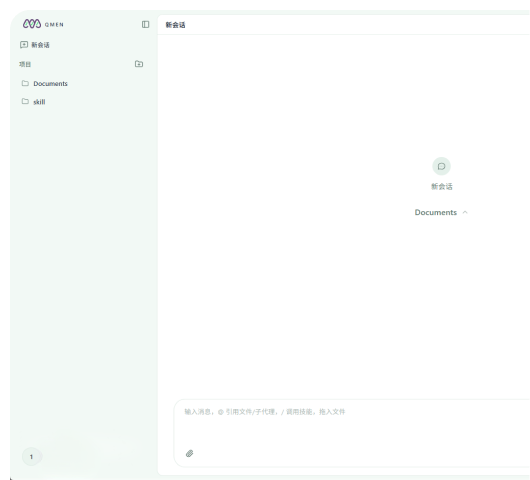530x480 pixels.
Task: Click the round chat bubble icon in center
Action: coord(441,166)
